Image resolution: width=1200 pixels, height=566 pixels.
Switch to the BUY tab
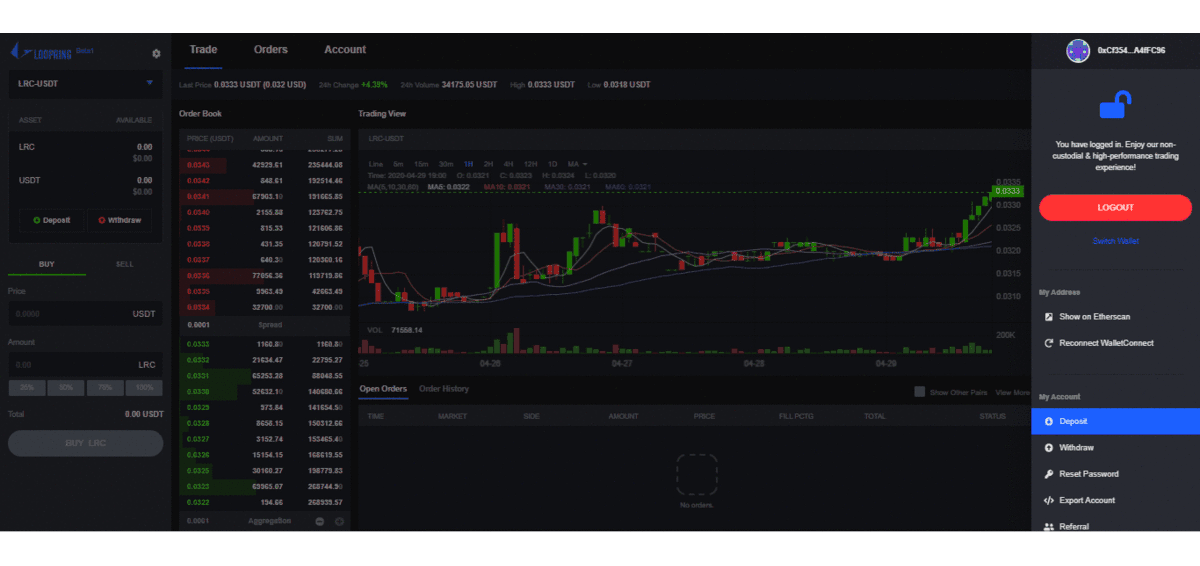point(46,264)
